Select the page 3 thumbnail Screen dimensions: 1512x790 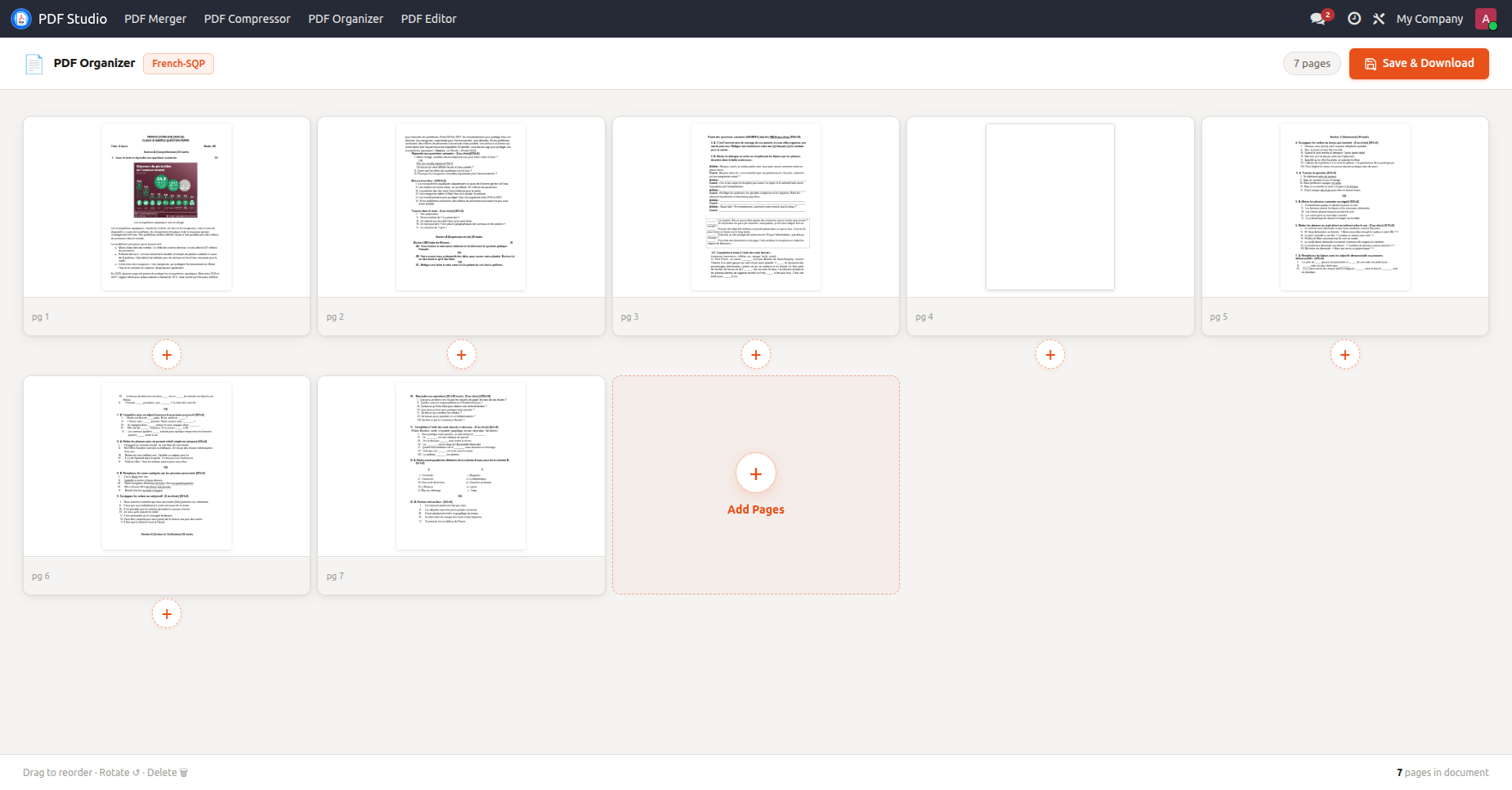pos(756,207)
